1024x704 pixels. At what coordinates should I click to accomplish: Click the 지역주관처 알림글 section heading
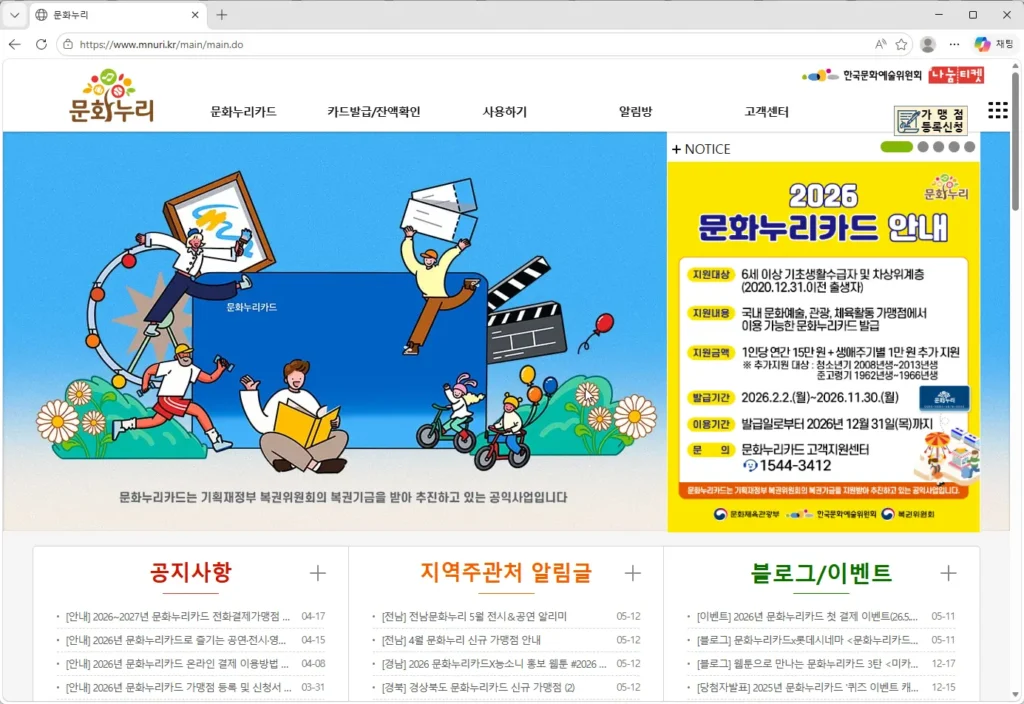coord(505,573)
